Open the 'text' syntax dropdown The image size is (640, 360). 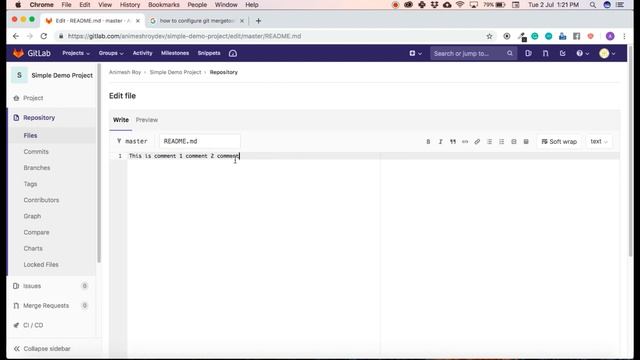pyautogui.click(x=599, y=142)
